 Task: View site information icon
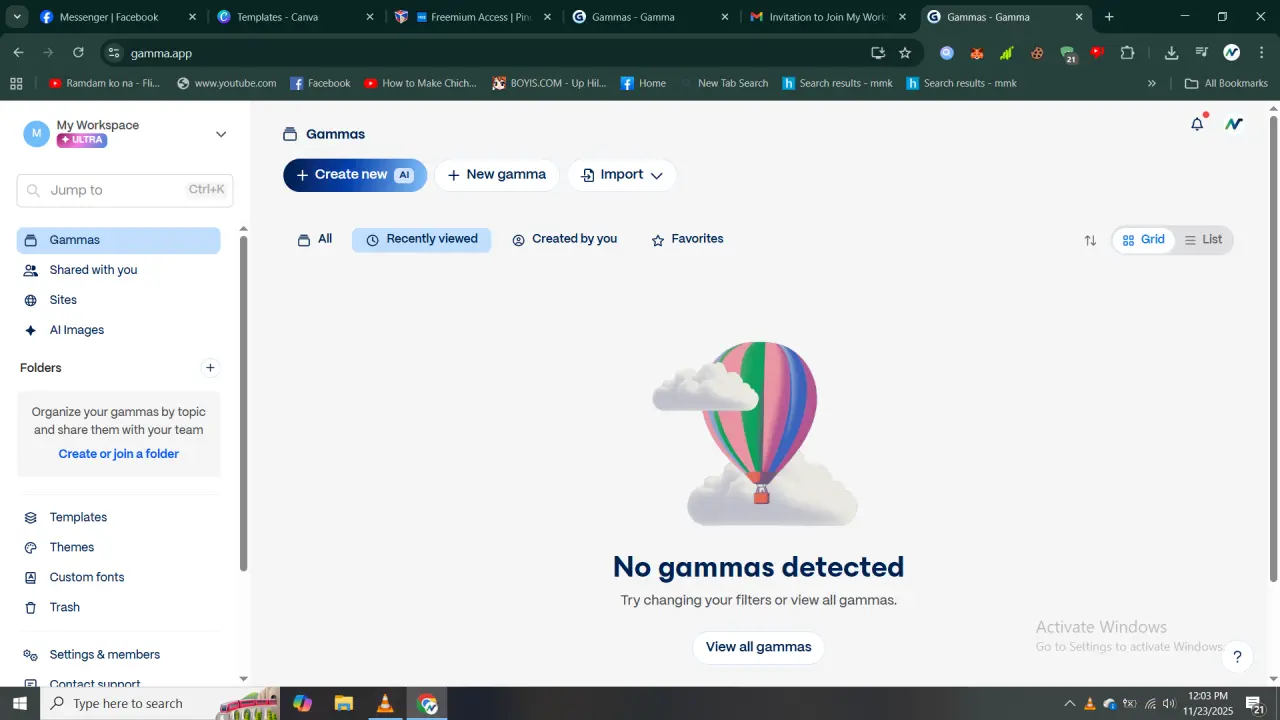[x=113, y=53]
